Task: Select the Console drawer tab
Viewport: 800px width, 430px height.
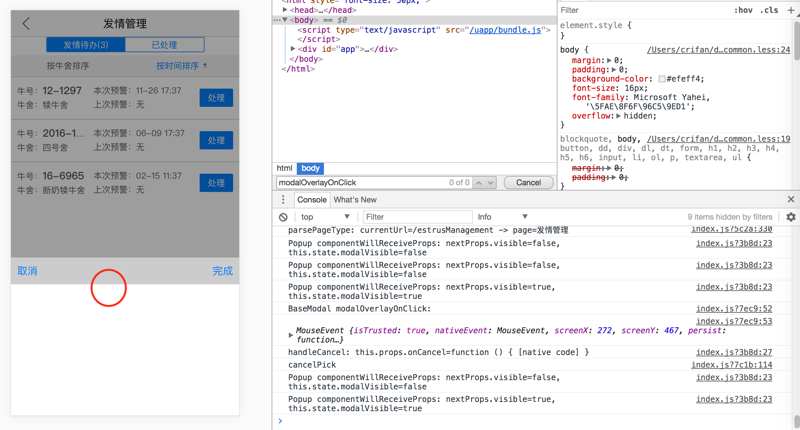Action: 312,199
